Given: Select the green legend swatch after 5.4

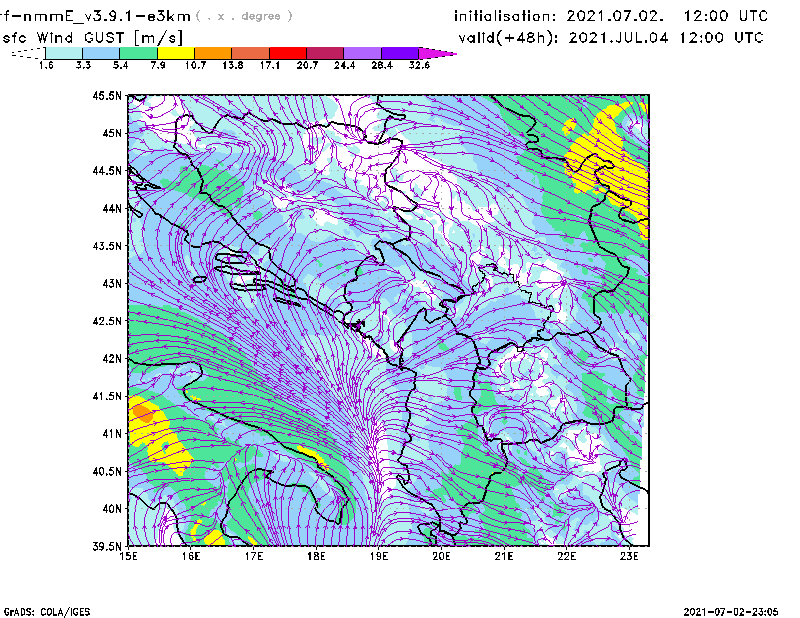Looking at the screenshot, I should tap(138, 53).
